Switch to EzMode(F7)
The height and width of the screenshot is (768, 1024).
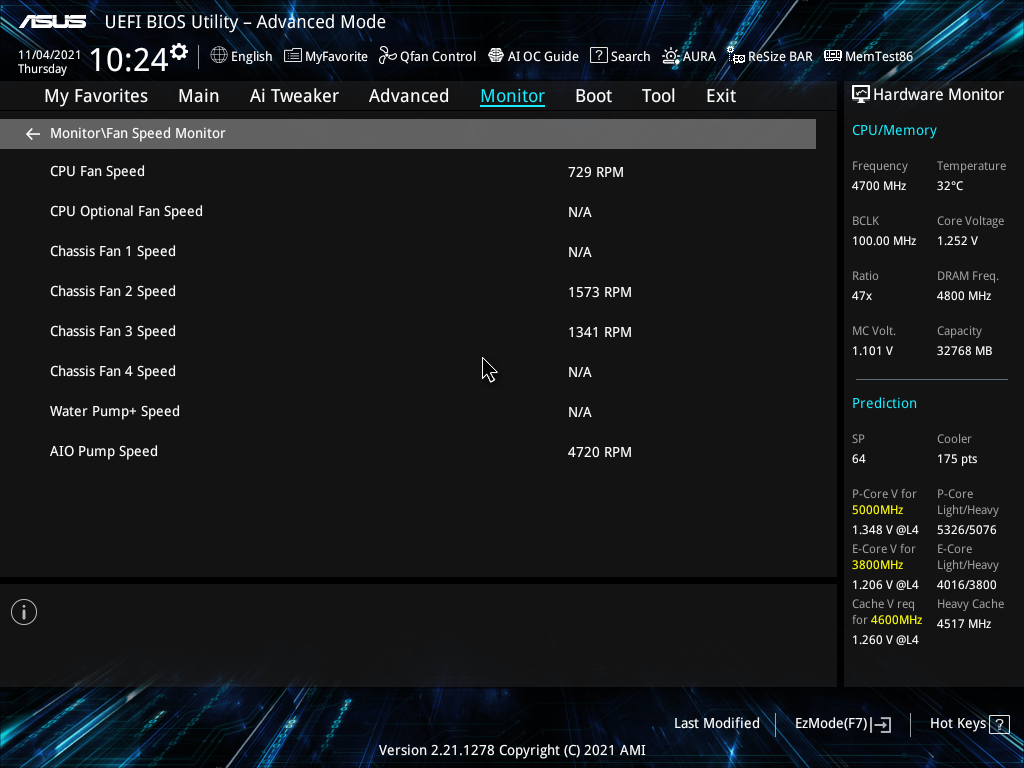click(x=842, y=724)
